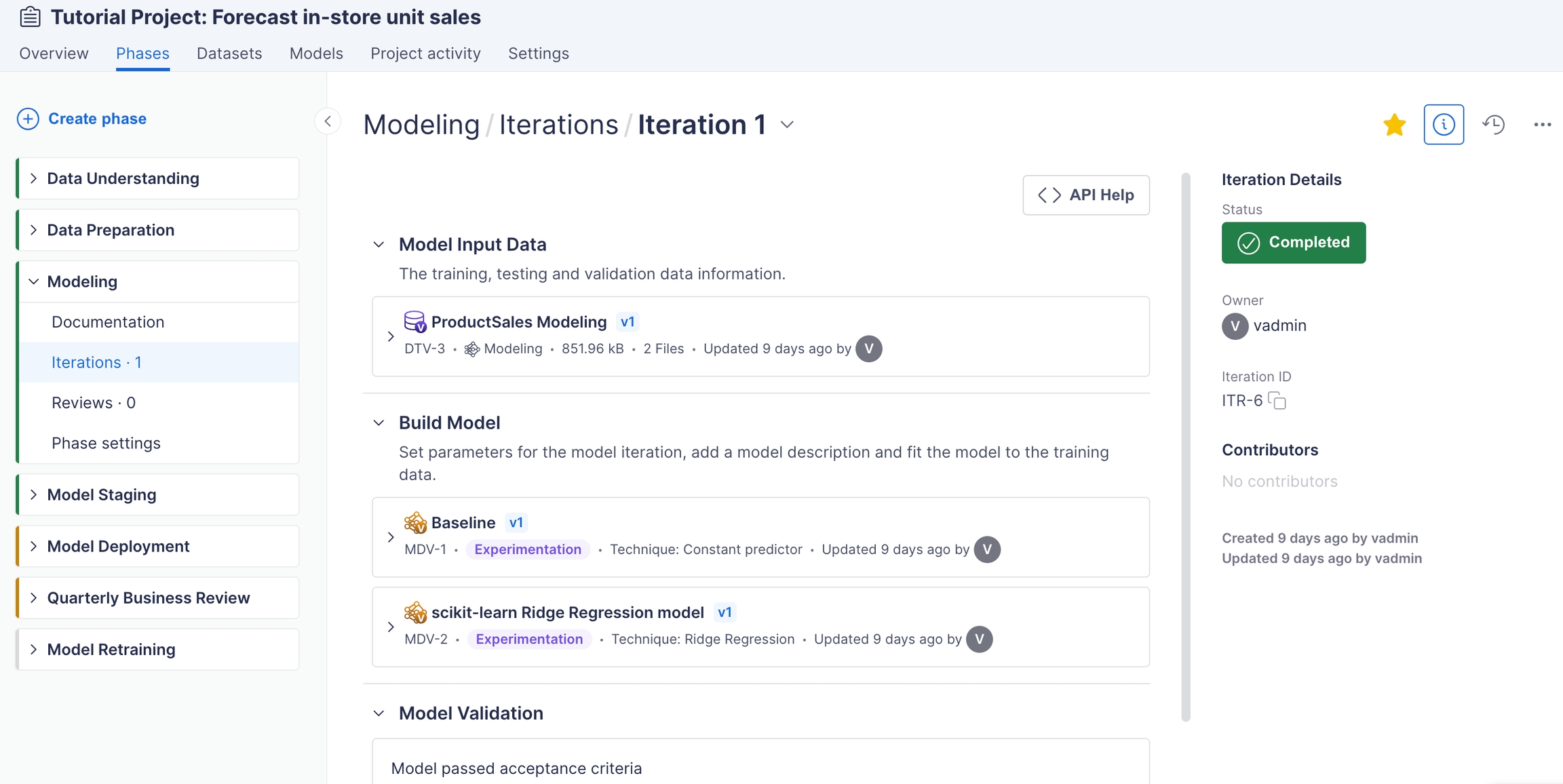Open the three-dot more options menu

coord(1542,125)
